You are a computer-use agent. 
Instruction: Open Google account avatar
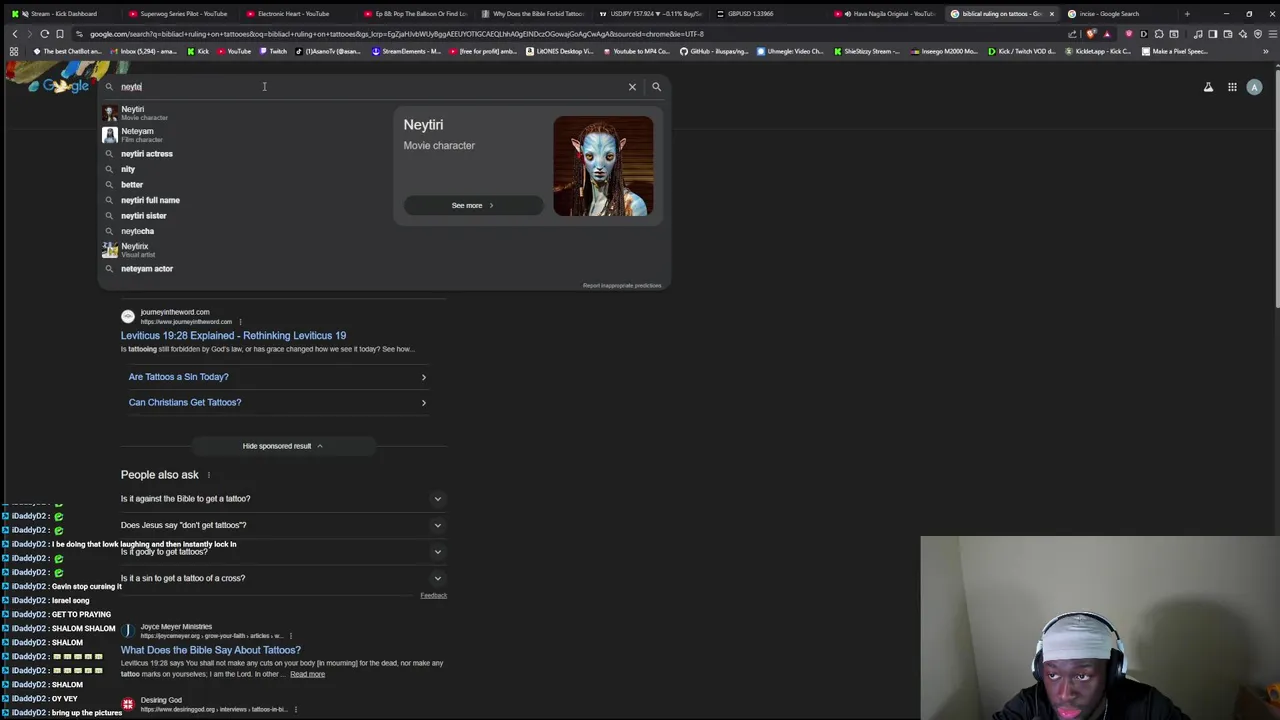click(x=1254, y=87)
